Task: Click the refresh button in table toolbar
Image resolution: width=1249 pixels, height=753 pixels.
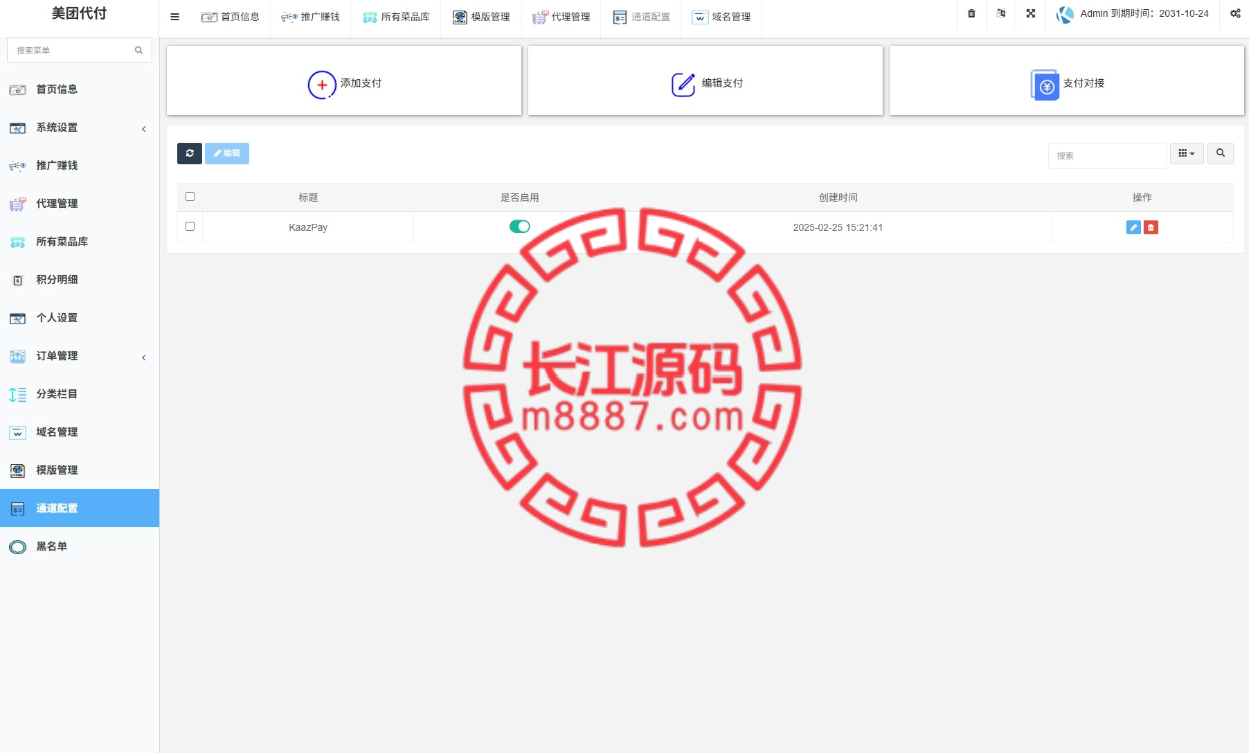Action: point(189,153)
